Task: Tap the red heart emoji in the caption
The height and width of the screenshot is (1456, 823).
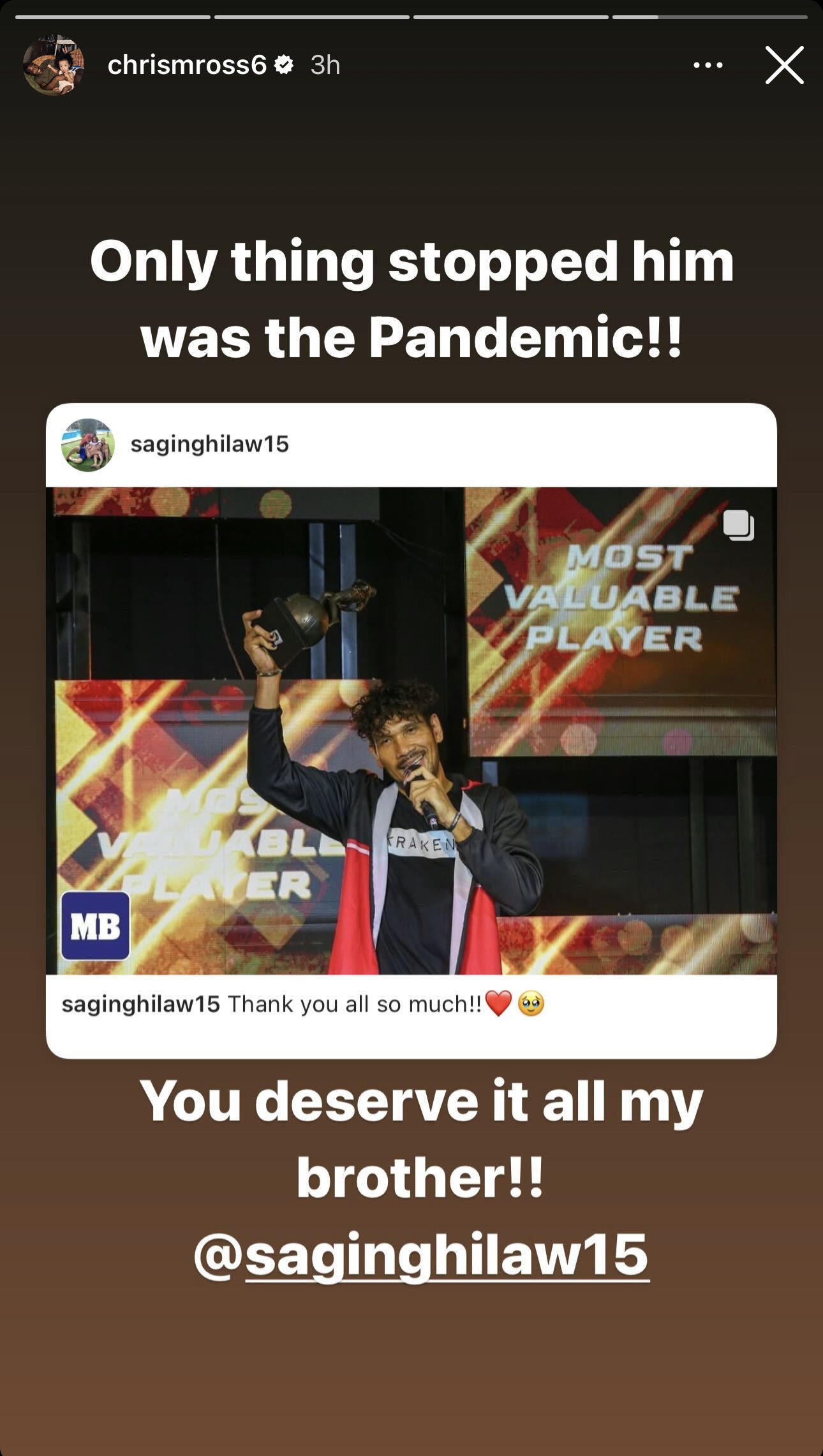Action: click(498, 1004)
